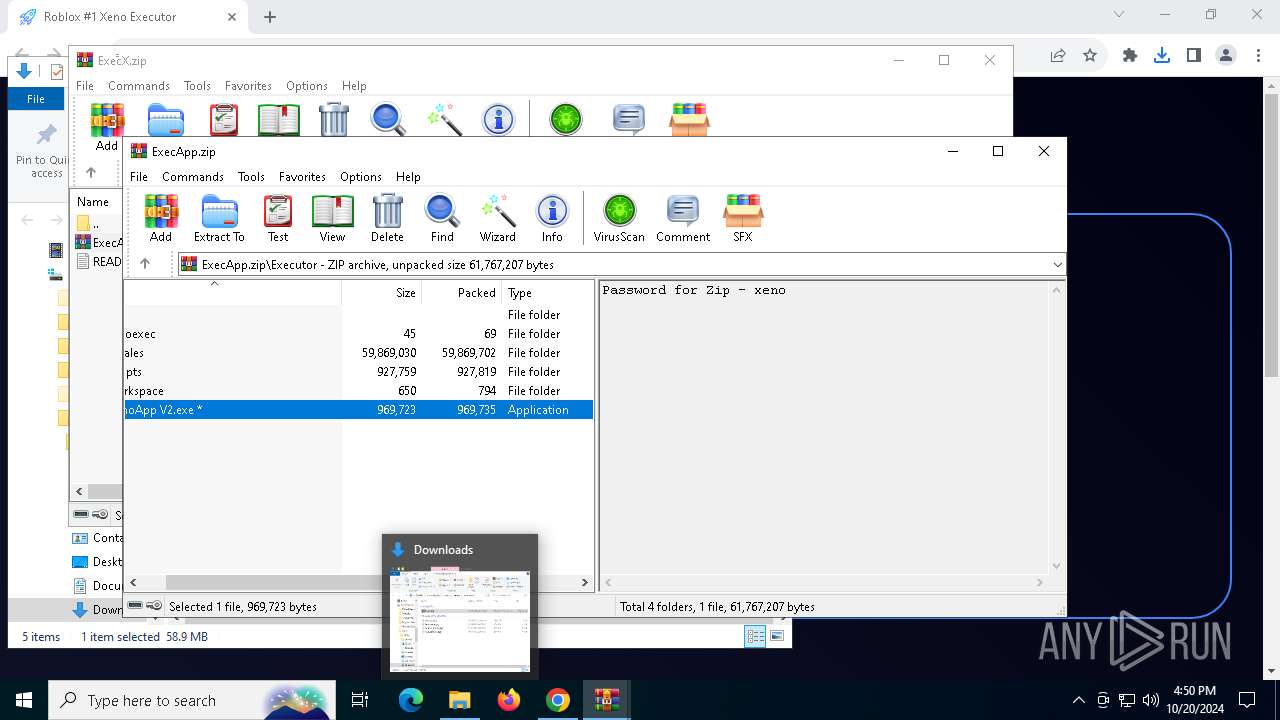1280x720 pixels.
Task: Open Chrome extensions puzzle icon
Action: pyautogui.click(x=1129, y=56)
